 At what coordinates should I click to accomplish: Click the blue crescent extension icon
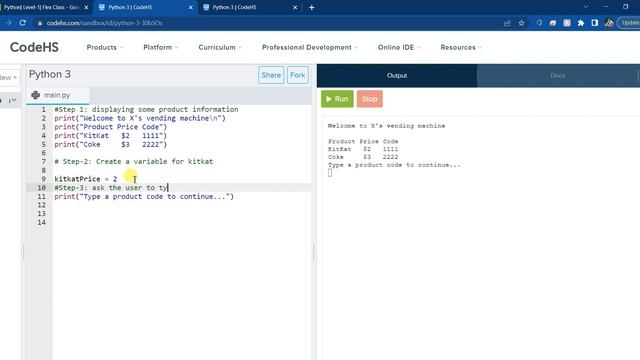(x=539, y=23)
